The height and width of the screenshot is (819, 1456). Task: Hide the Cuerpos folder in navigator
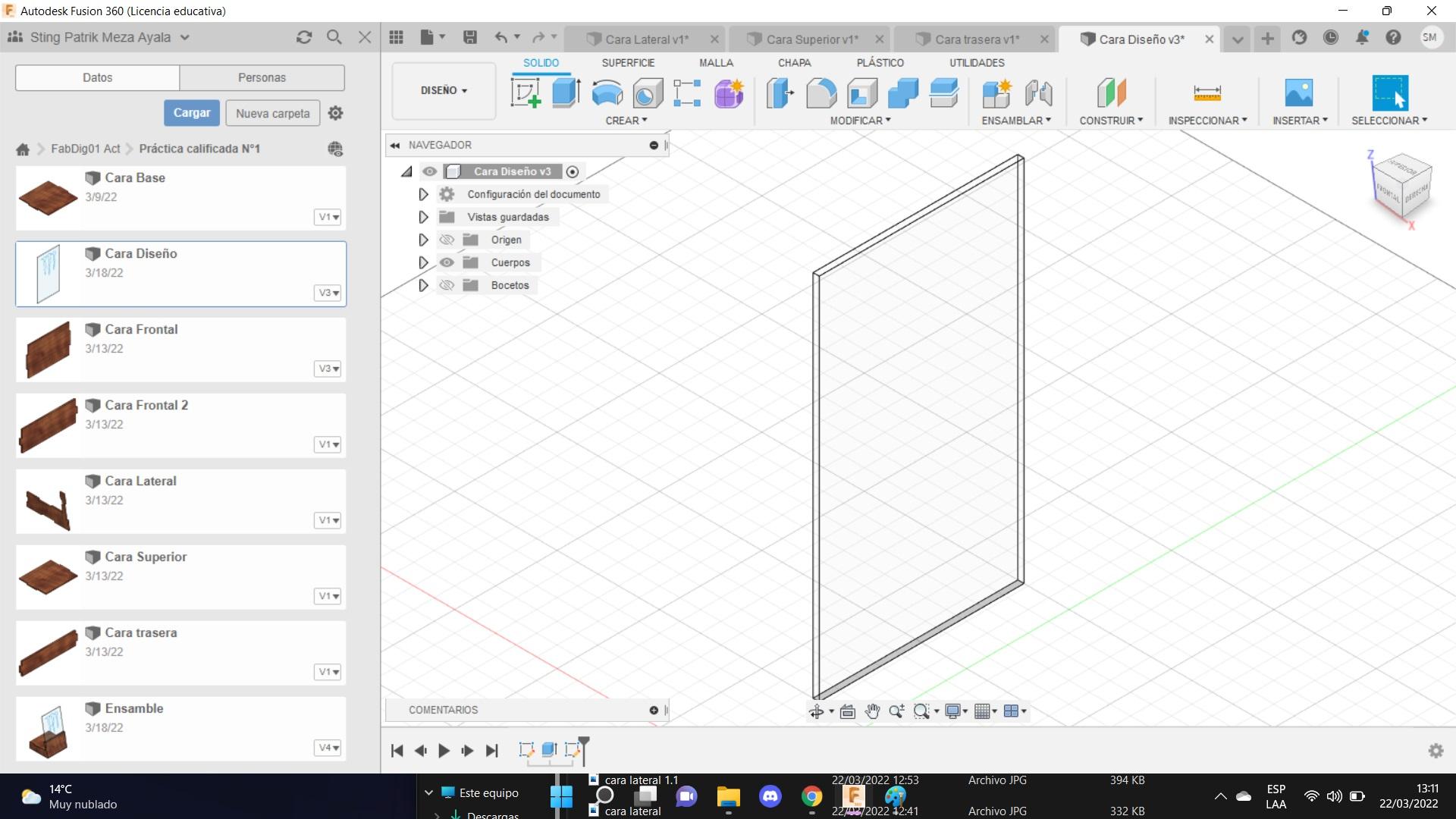point(447,262)
